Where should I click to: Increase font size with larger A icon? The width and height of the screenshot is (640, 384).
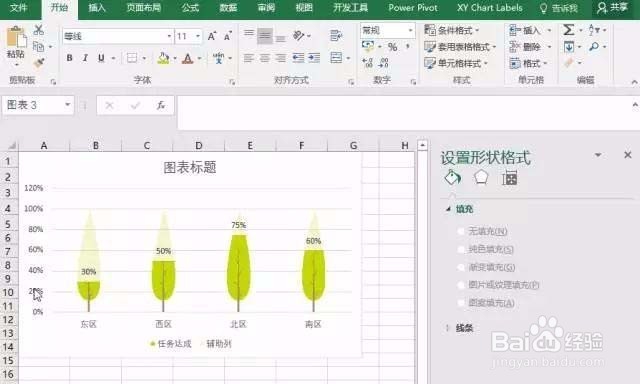[x=212, y=36]
